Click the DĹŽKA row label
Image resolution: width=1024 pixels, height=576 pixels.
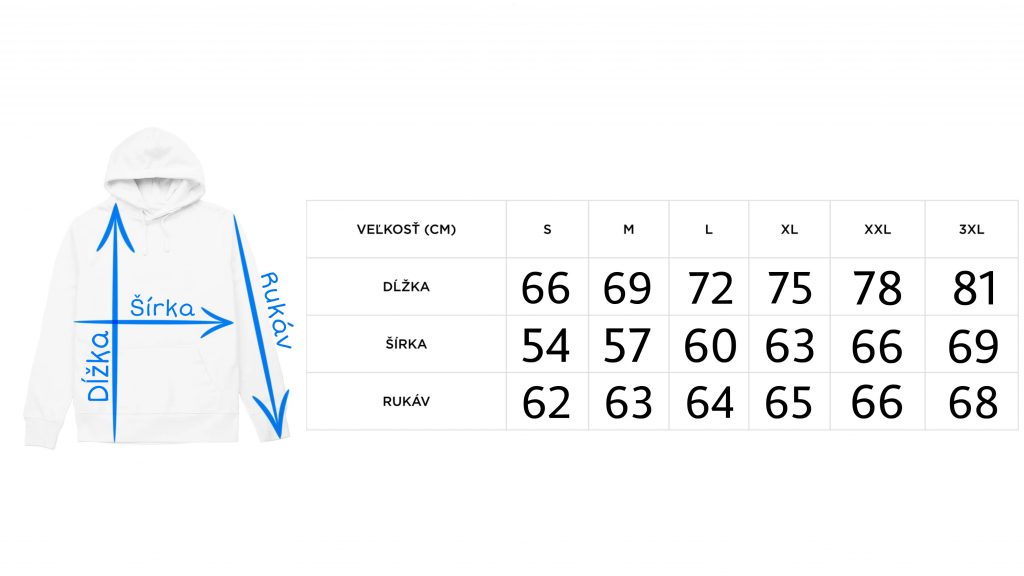(406, 286)
